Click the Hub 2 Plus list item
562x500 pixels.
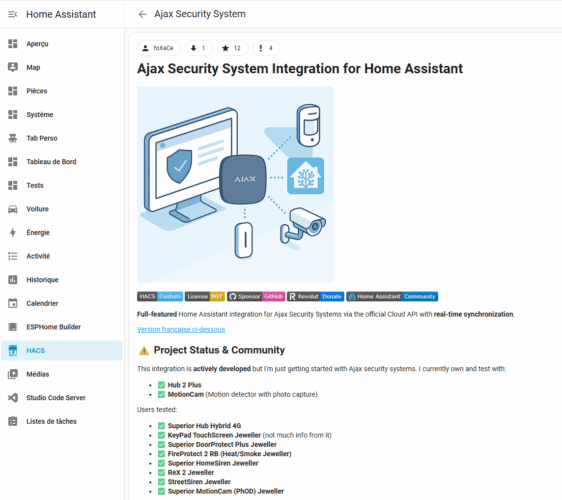tap(185, 385)
